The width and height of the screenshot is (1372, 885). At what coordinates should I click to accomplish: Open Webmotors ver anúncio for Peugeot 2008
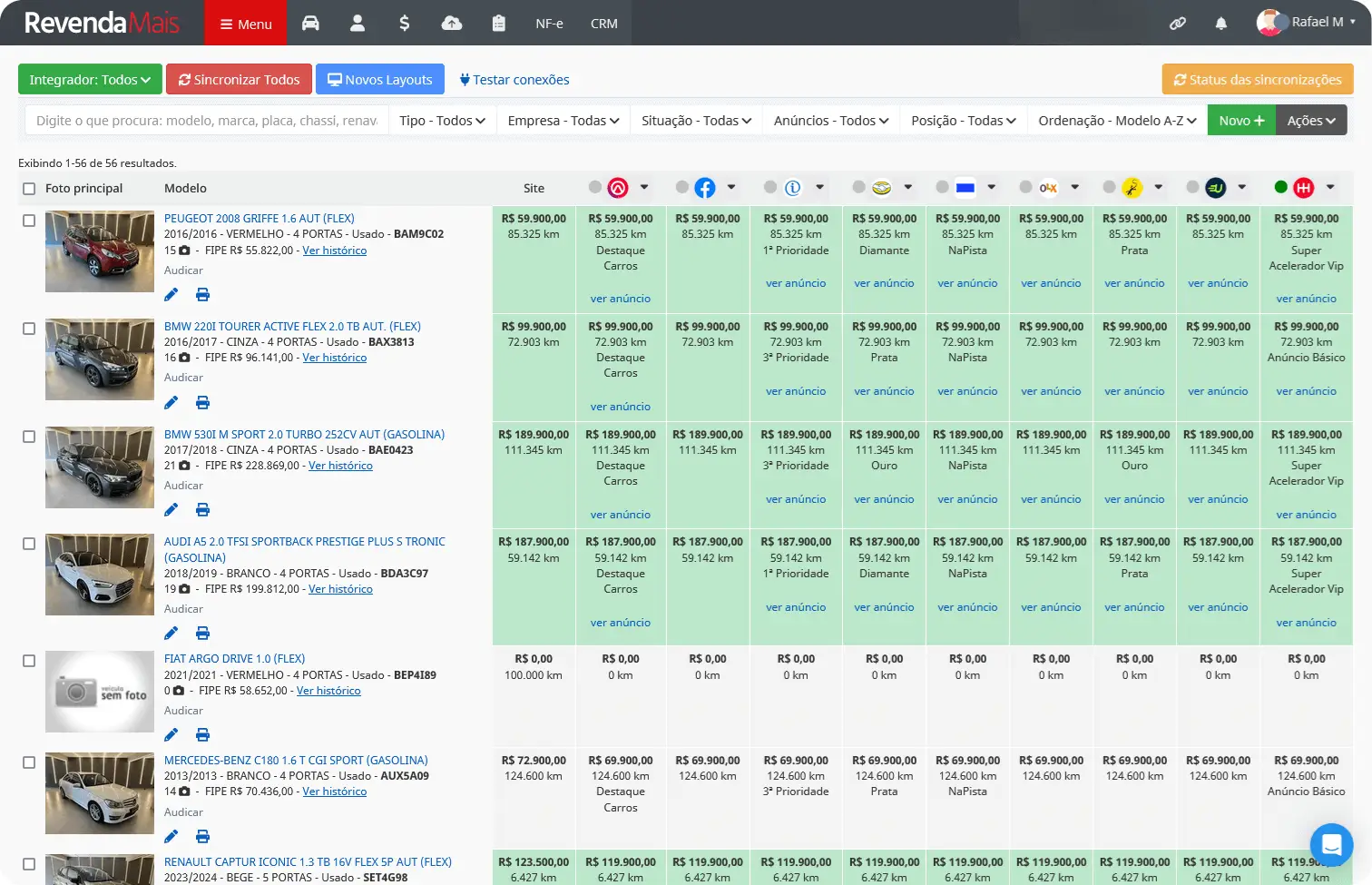click(x=621, y=299)
